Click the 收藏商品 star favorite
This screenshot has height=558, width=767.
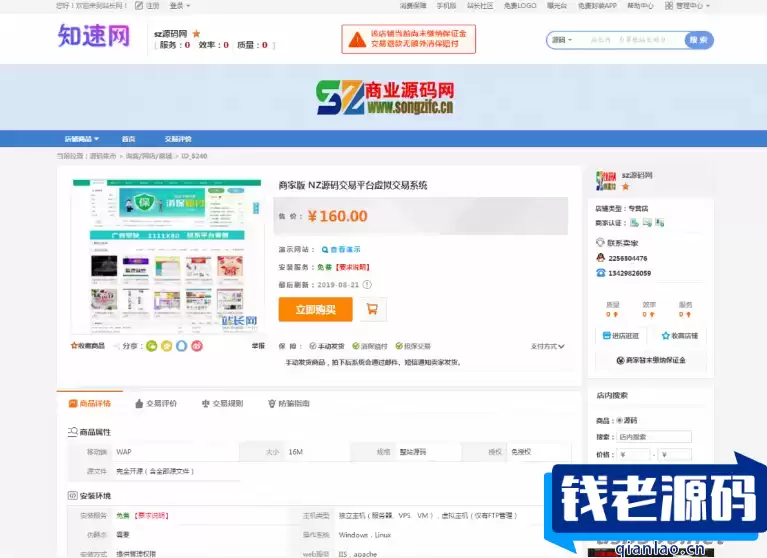pyautogui.click(x=88, y=346)
